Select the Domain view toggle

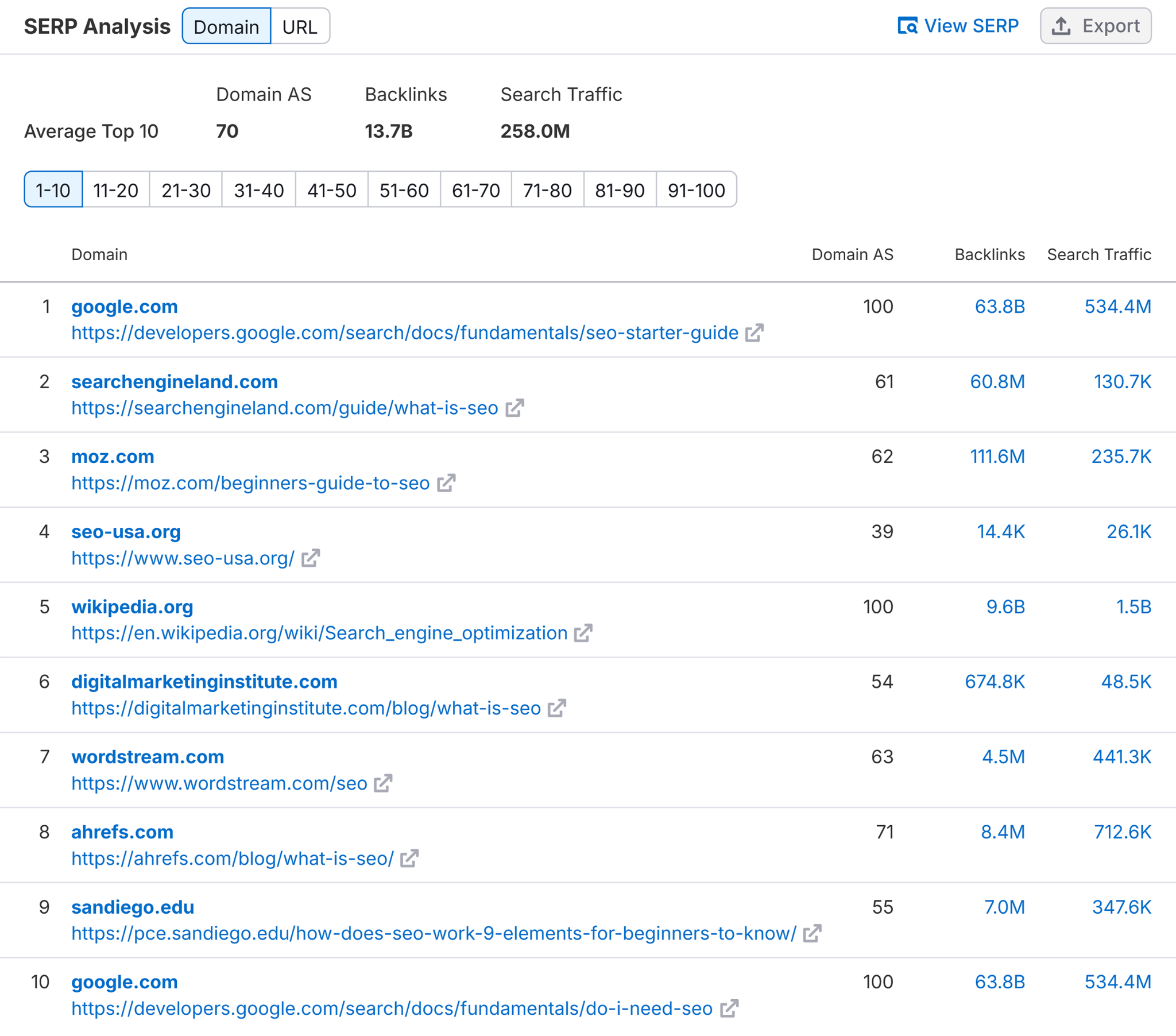(226, 26)
